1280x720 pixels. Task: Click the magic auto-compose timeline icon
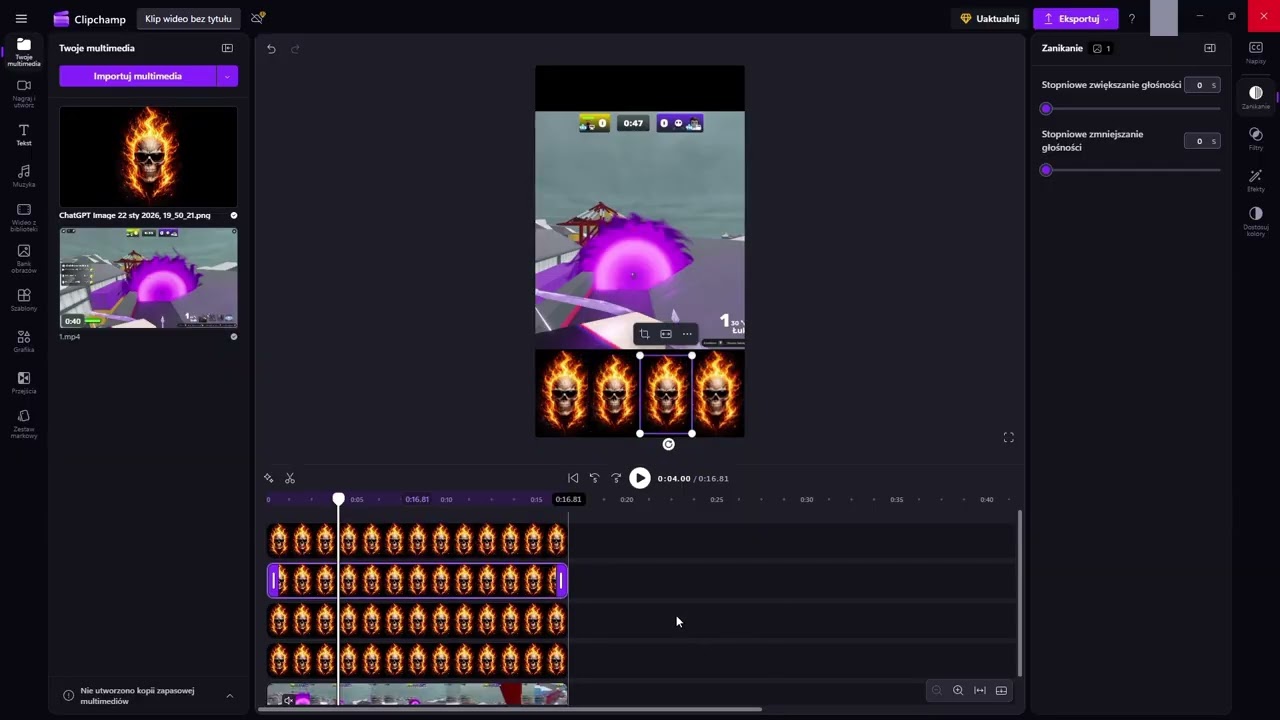(268, 478)
